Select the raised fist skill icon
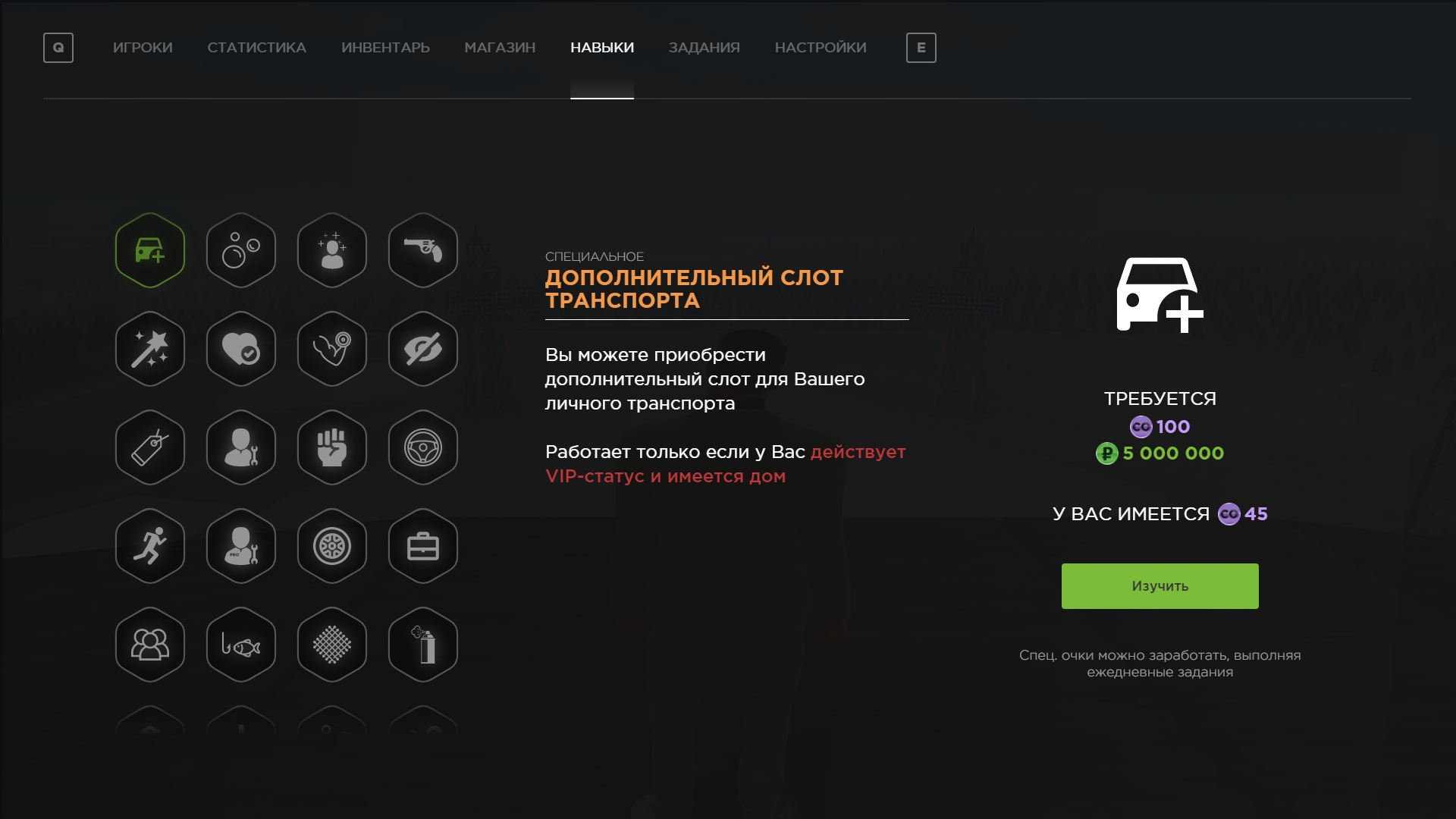Screen dimensions: 1456x819 pos(332,447)
